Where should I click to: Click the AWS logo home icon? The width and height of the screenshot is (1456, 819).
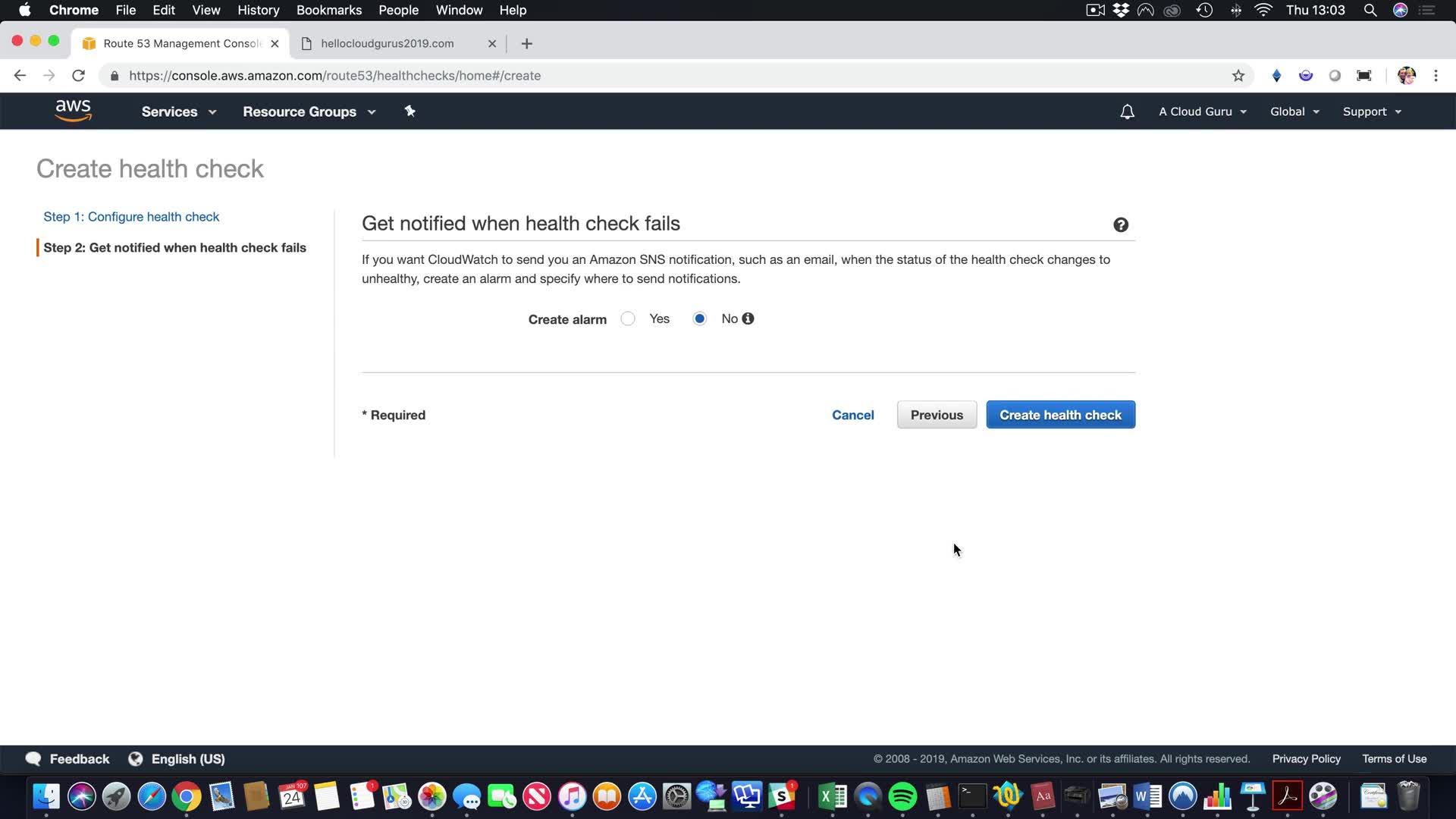73,111
